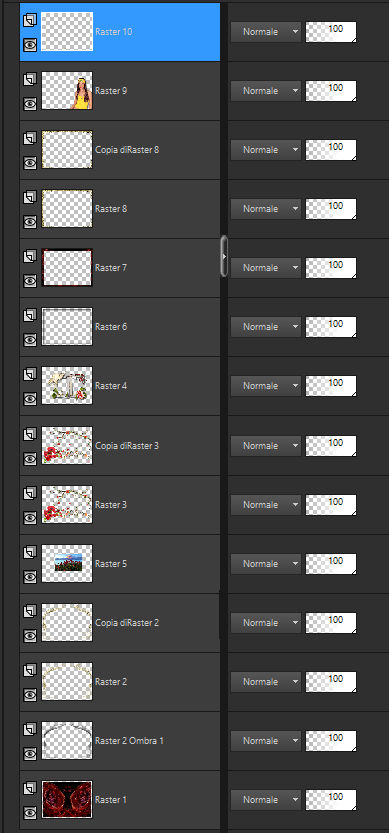Image resolution: width=389 pixels, height=833 pixels.
Task: Open Normale blend mode dropdown for Raster 6
Action: pos(265,327)
